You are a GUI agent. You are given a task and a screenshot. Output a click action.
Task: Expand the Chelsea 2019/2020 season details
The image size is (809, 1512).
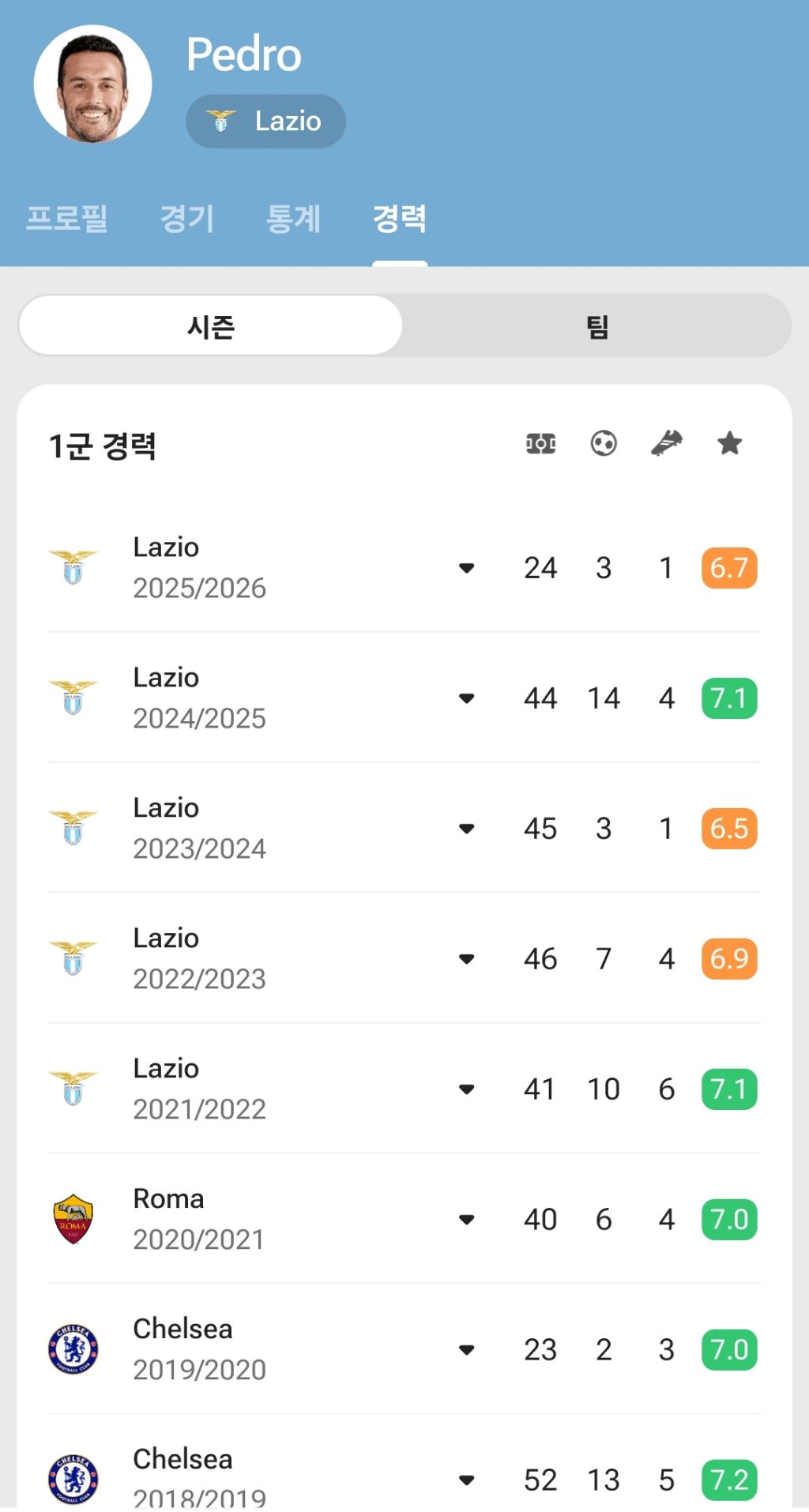(x=467, y=1350)
